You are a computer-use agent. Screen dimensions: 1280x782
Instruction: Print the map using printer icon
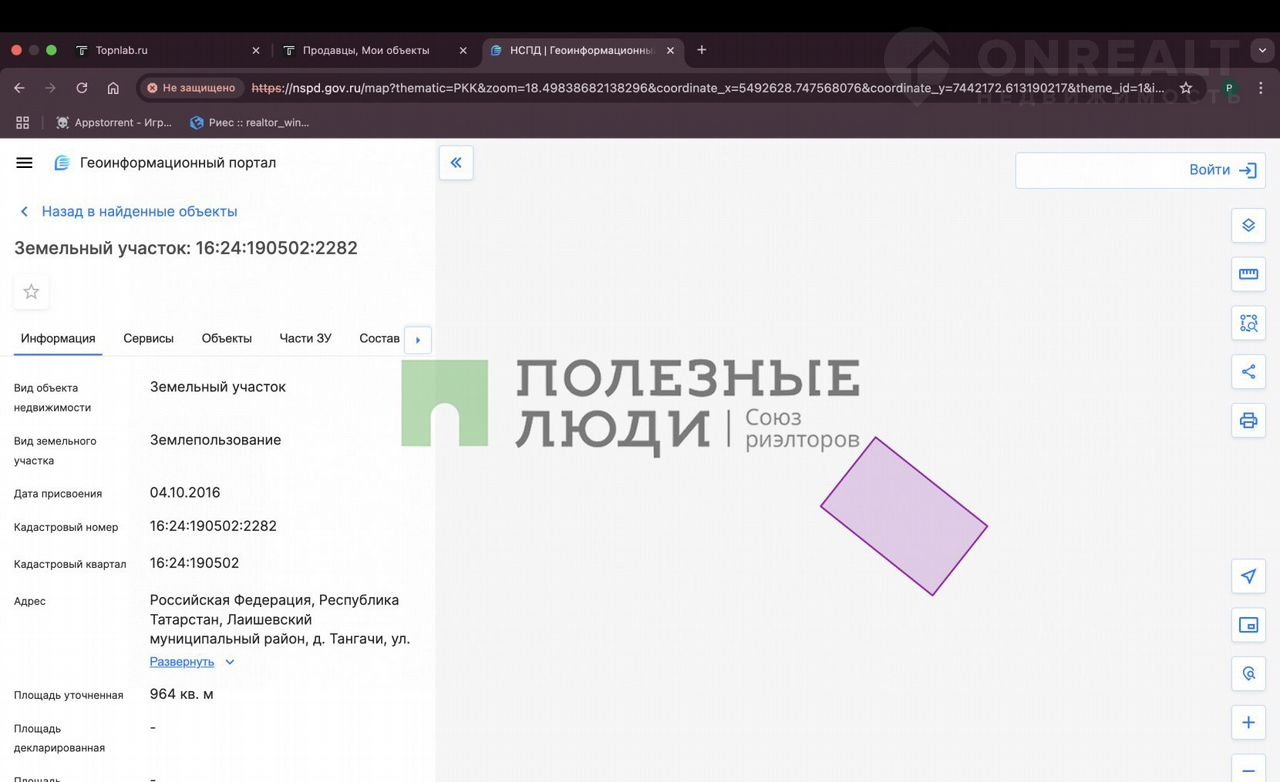pos(1248,420)
